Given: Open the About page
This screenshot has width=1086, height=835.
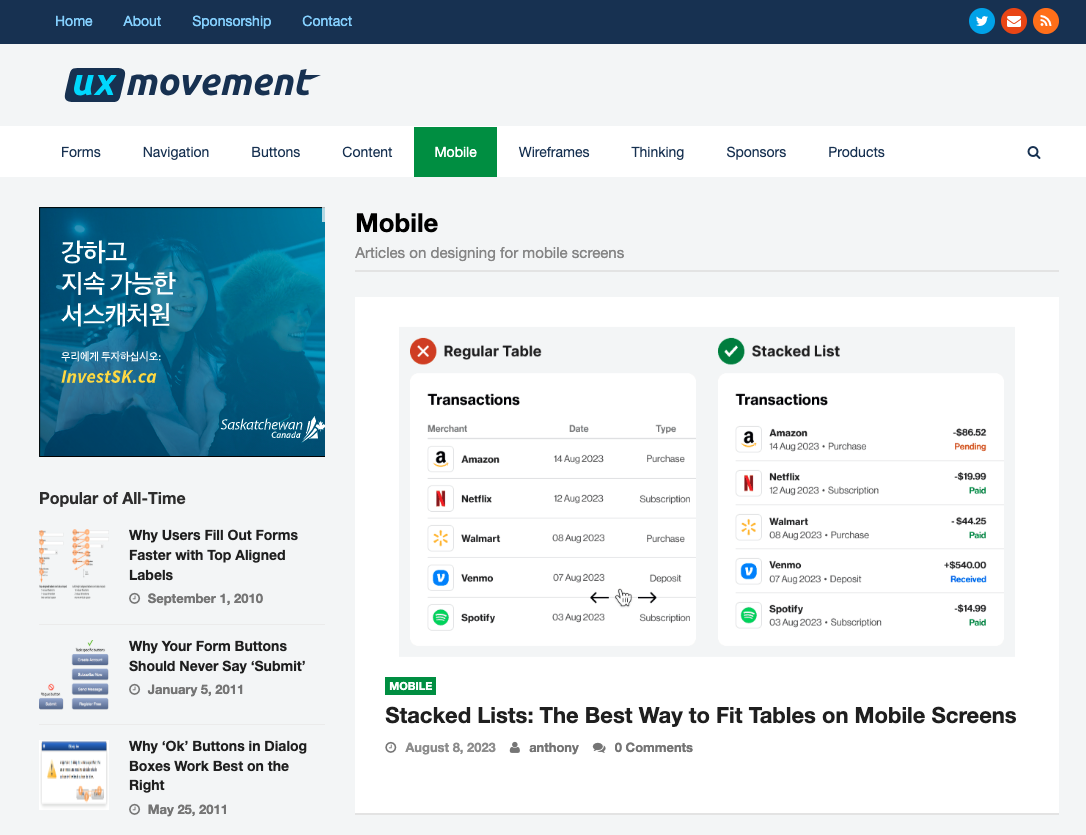Looking at the screenshot, I should click(x=142, y=21).
